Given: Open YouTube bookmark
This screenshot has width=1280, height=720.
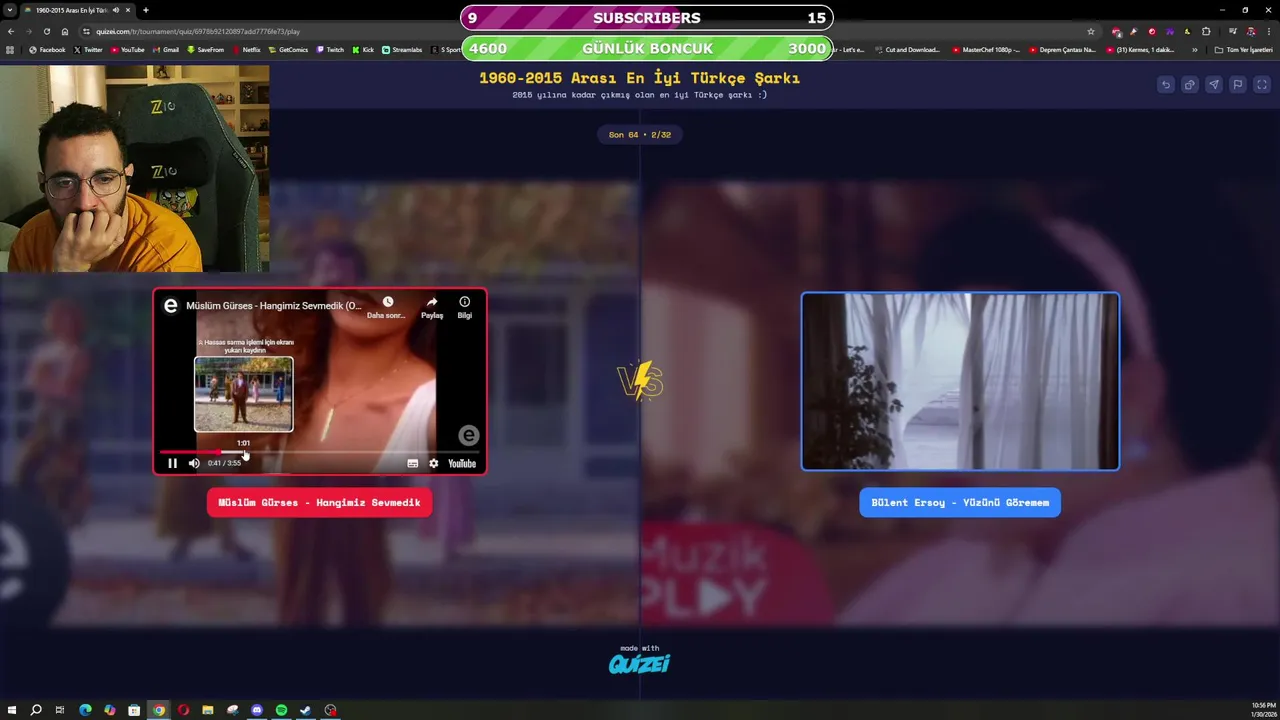Looking at the screenshot, I should 127,49.
